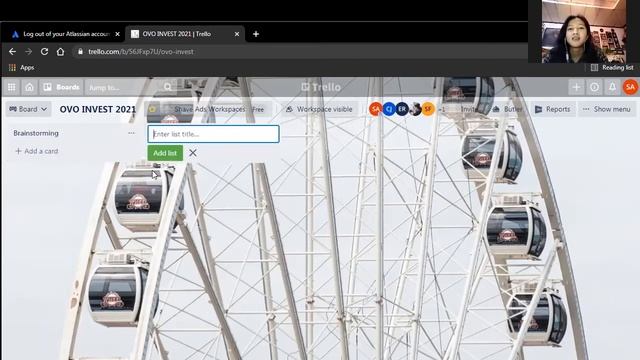Click Show menu
640x360 pixels.
[607, 109]
